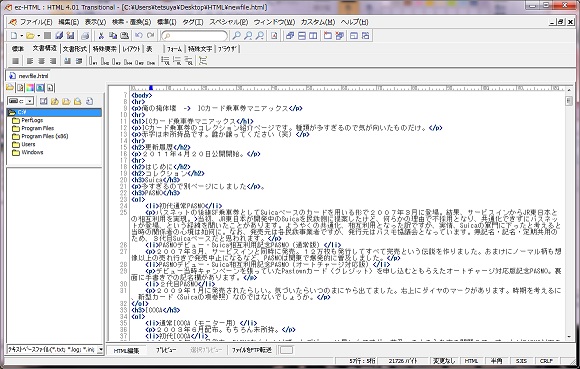
Task: Click the SJIS encoding status cell
Action: click(x=521, y=361)
